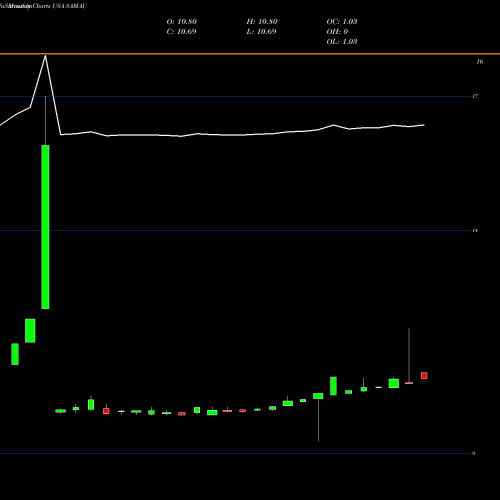Image resolution: width=500 pixels, height=500 pixels.
Task: Click the 'OL: 1.03' readout
Action: click(342, 42)
